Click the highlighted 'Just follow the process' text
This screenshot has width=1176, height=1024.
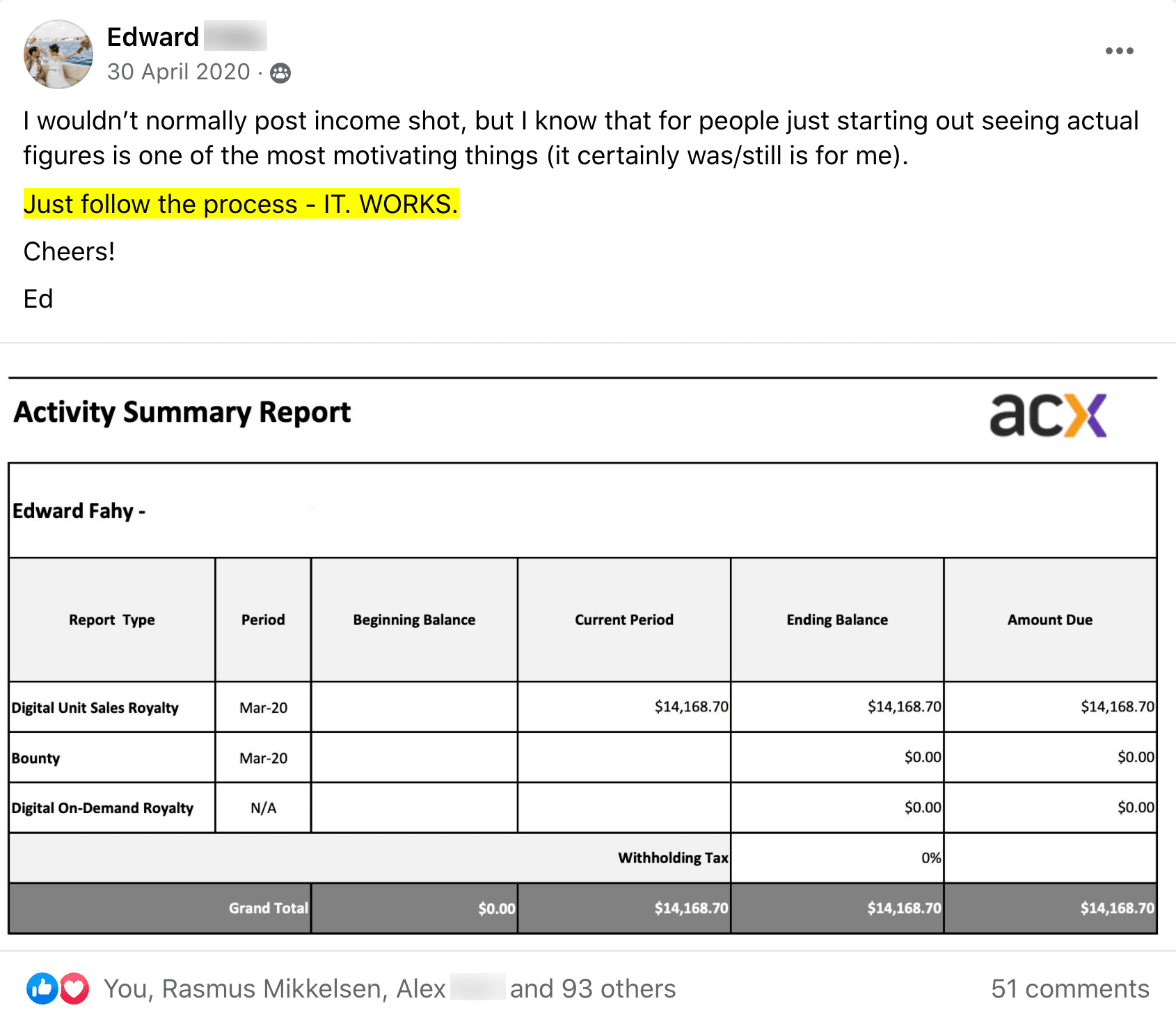point(241,204)
